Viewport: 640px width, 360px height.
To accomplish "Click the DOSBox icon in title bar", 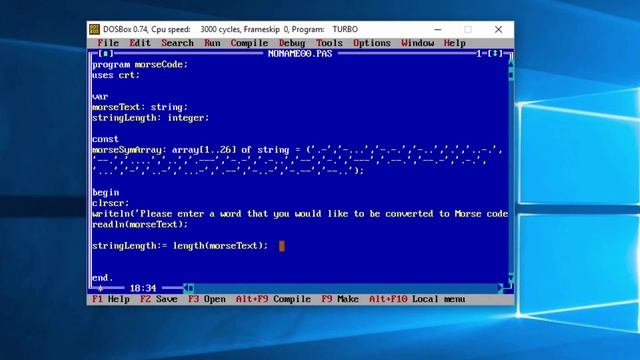I will pyautogui.click(x=94, y=29).
